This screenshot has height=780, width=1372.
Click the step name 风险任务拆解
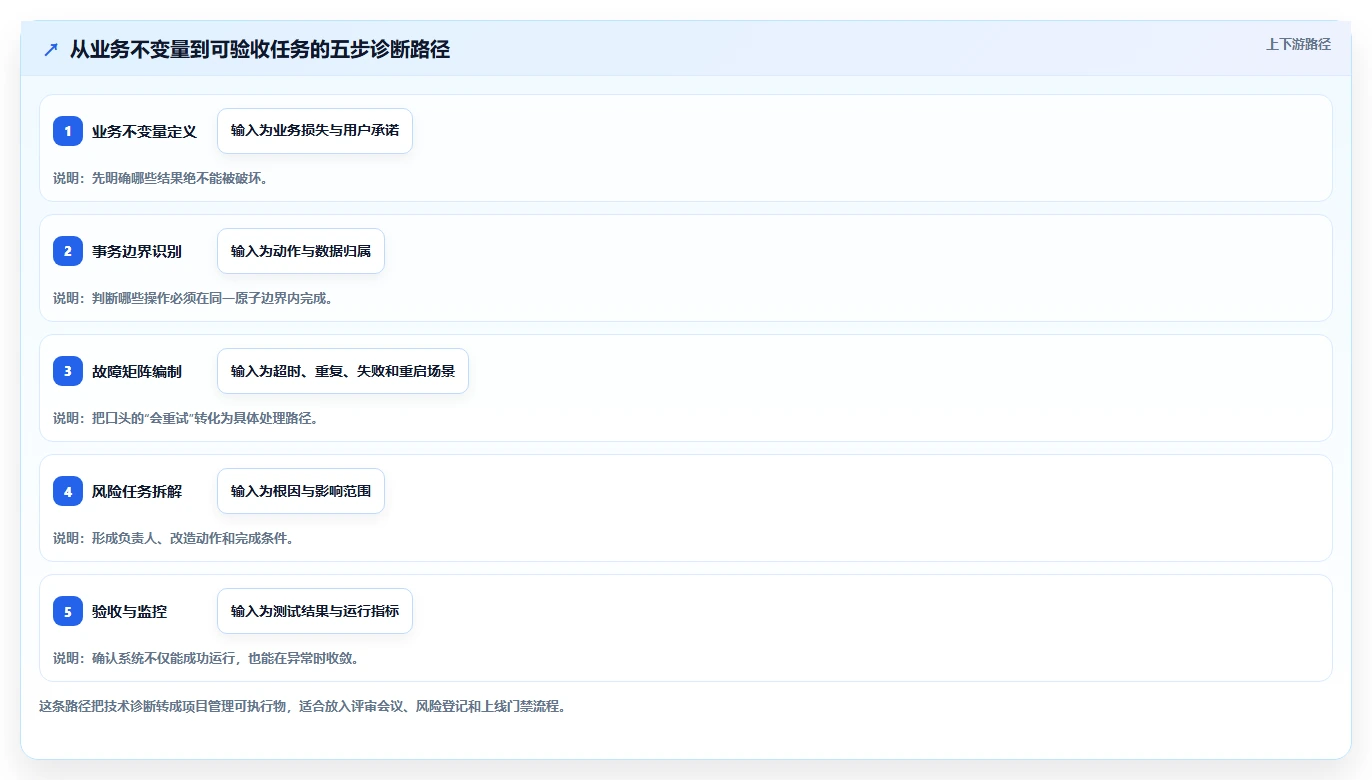click(137, 491)
